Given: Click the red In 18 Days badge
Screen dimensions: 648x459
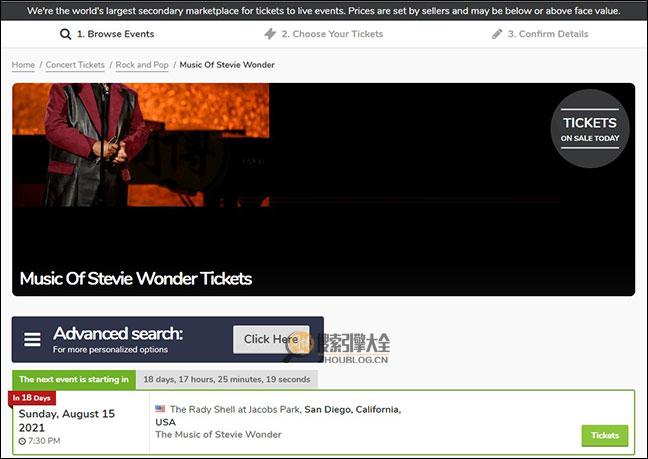Looking at the screenshot, I should click(x=32, y=398).
